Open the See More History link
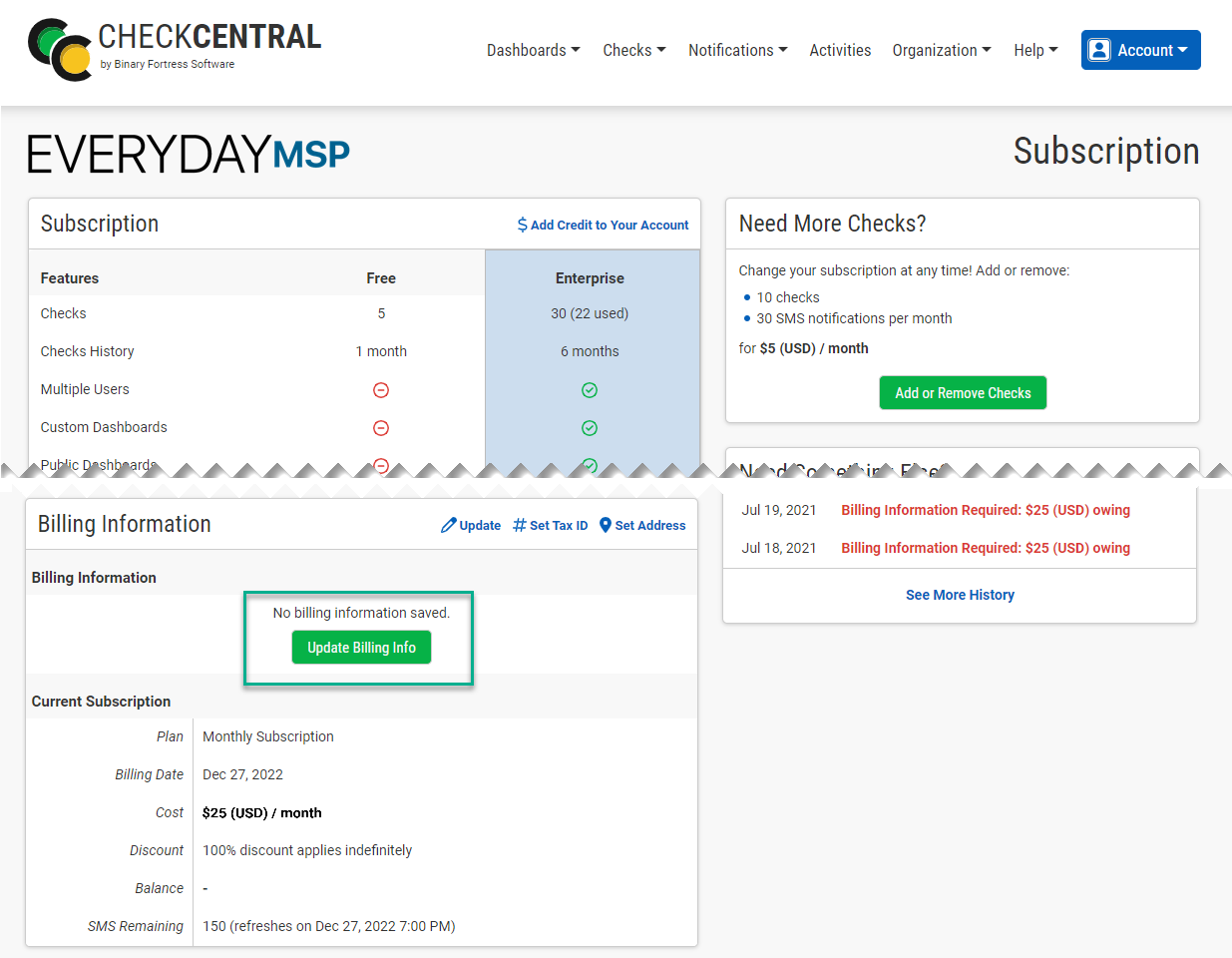 tap(960, 595)
